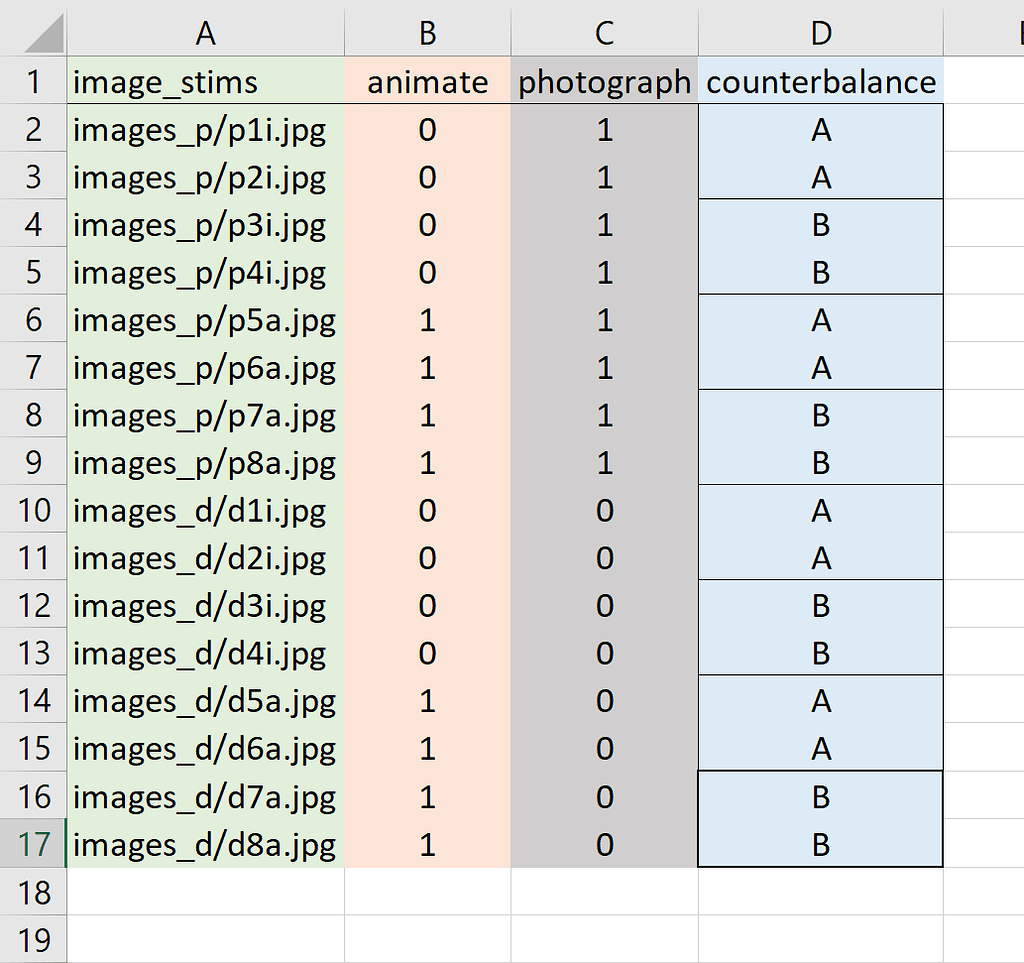
Task: Click the photograph header cell
Action: pos(604,82)
